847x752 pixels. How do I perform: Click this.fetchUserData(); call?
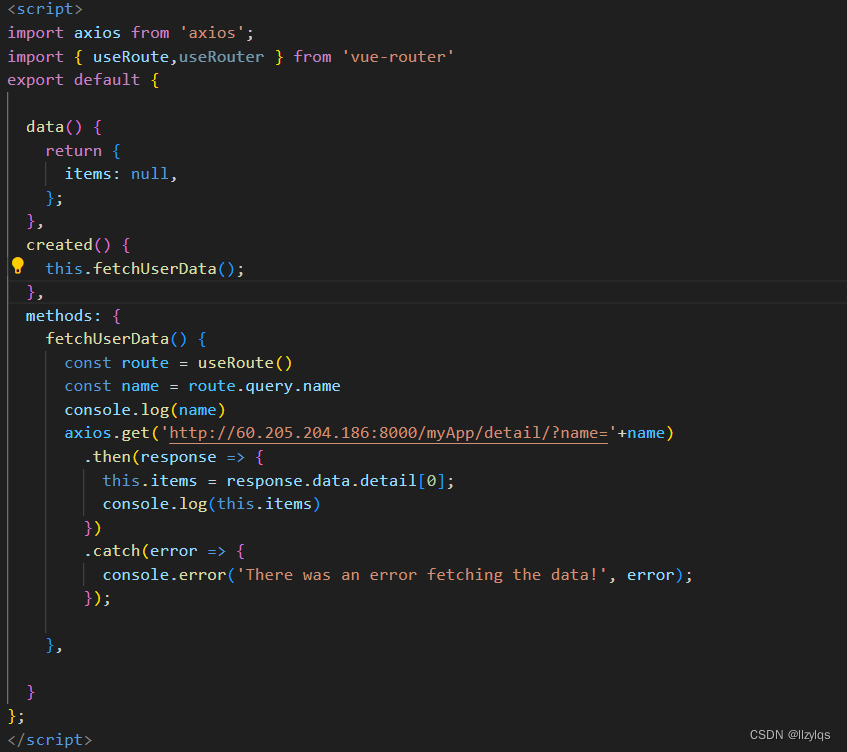tap(145, 268)
